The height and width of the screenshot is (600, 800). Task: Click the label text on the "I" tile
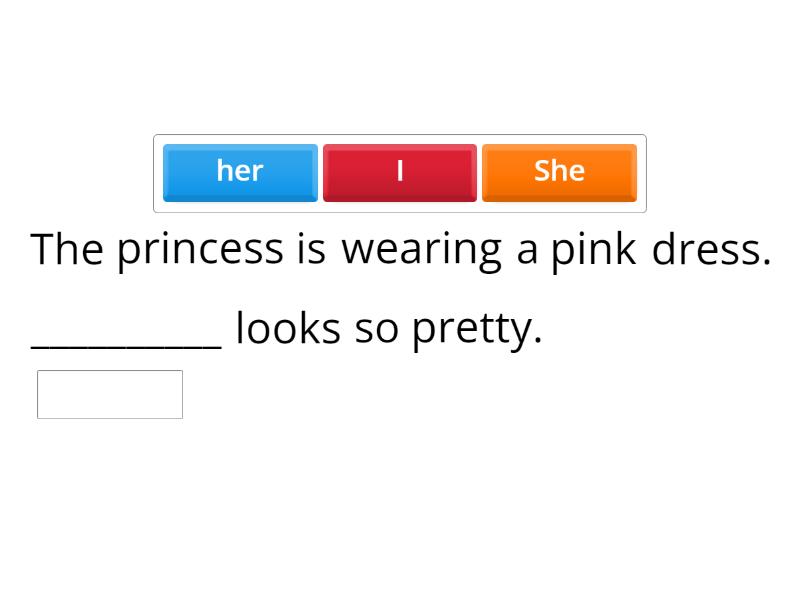(400, 171)
